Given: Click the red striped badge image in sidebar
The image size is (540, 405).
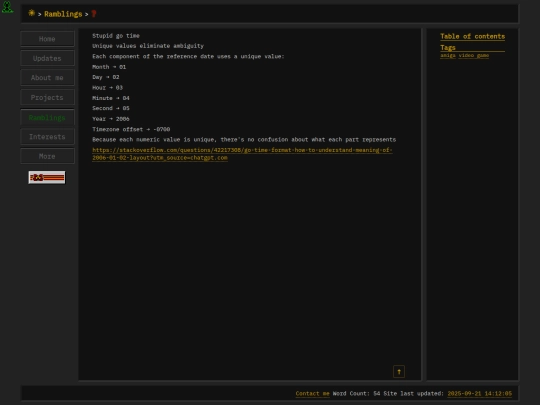Looking at the screenshot, I should pyautogui.click(x=46, y=178).
